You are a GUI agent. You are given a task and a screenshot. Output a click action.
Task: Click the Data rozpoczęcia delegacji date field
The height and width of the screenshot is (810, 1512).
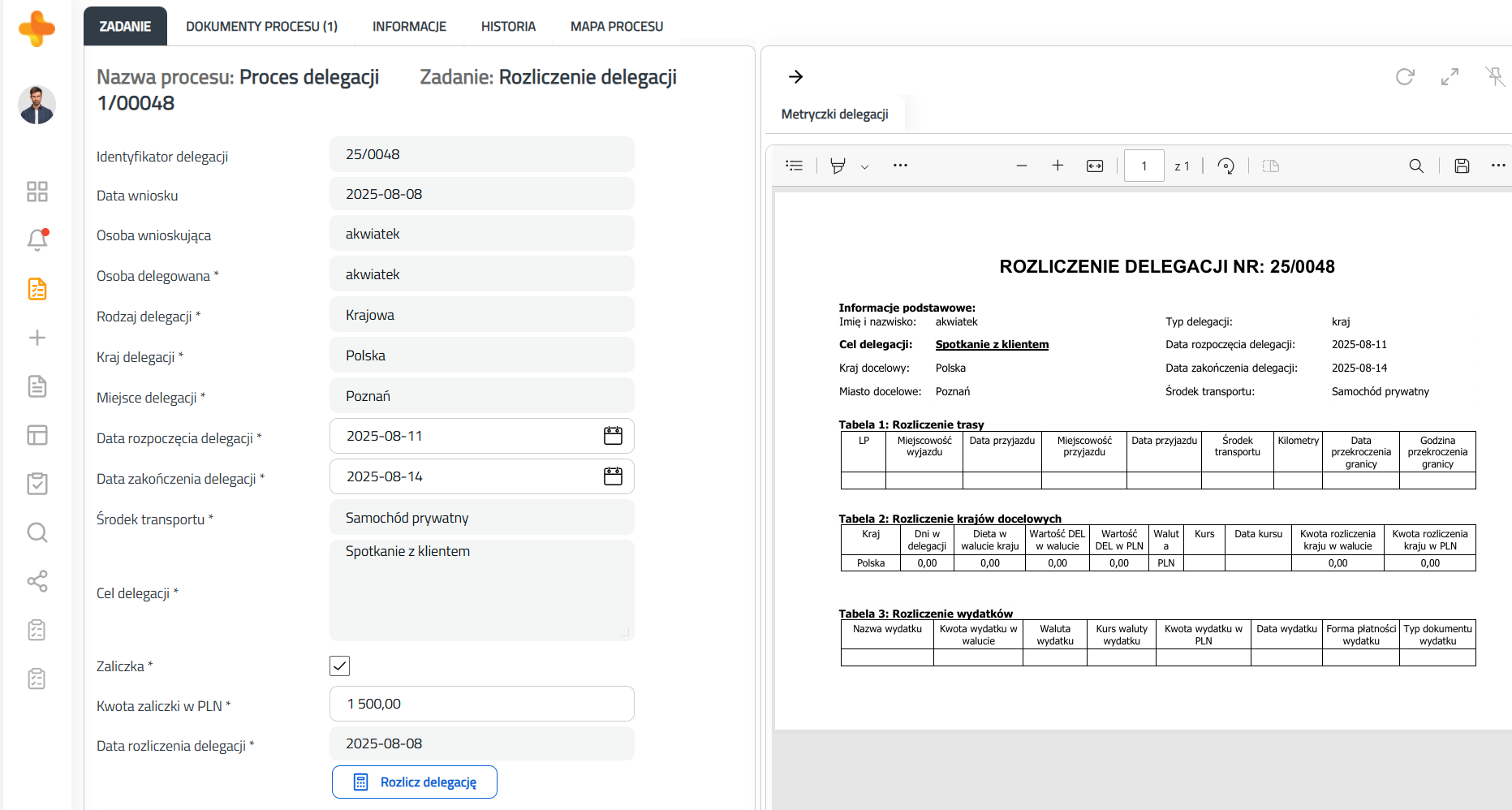[481, 436]
